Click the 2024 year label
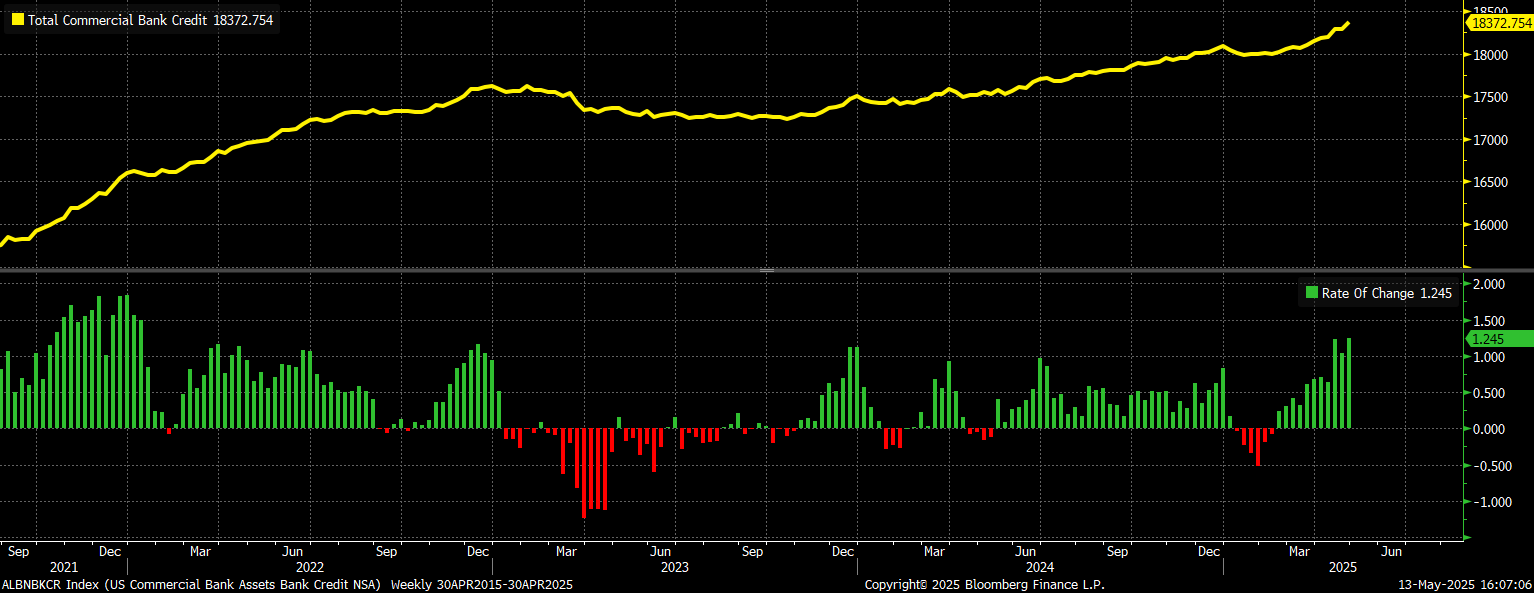This screenshot has height=593, width=1534. 1040,567
